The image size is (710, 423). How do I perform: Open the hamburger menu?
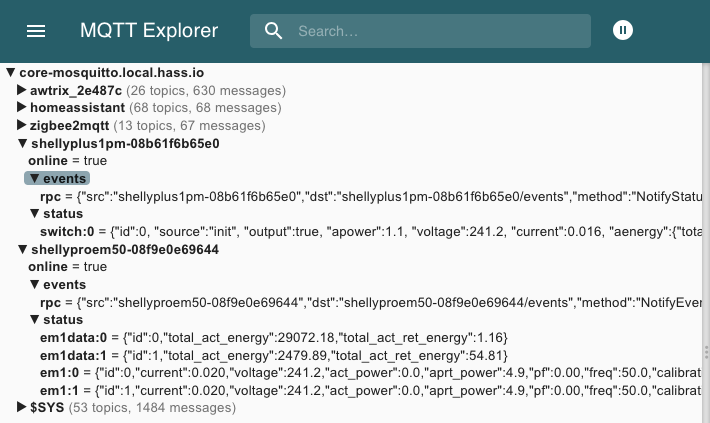coord(36,31)
